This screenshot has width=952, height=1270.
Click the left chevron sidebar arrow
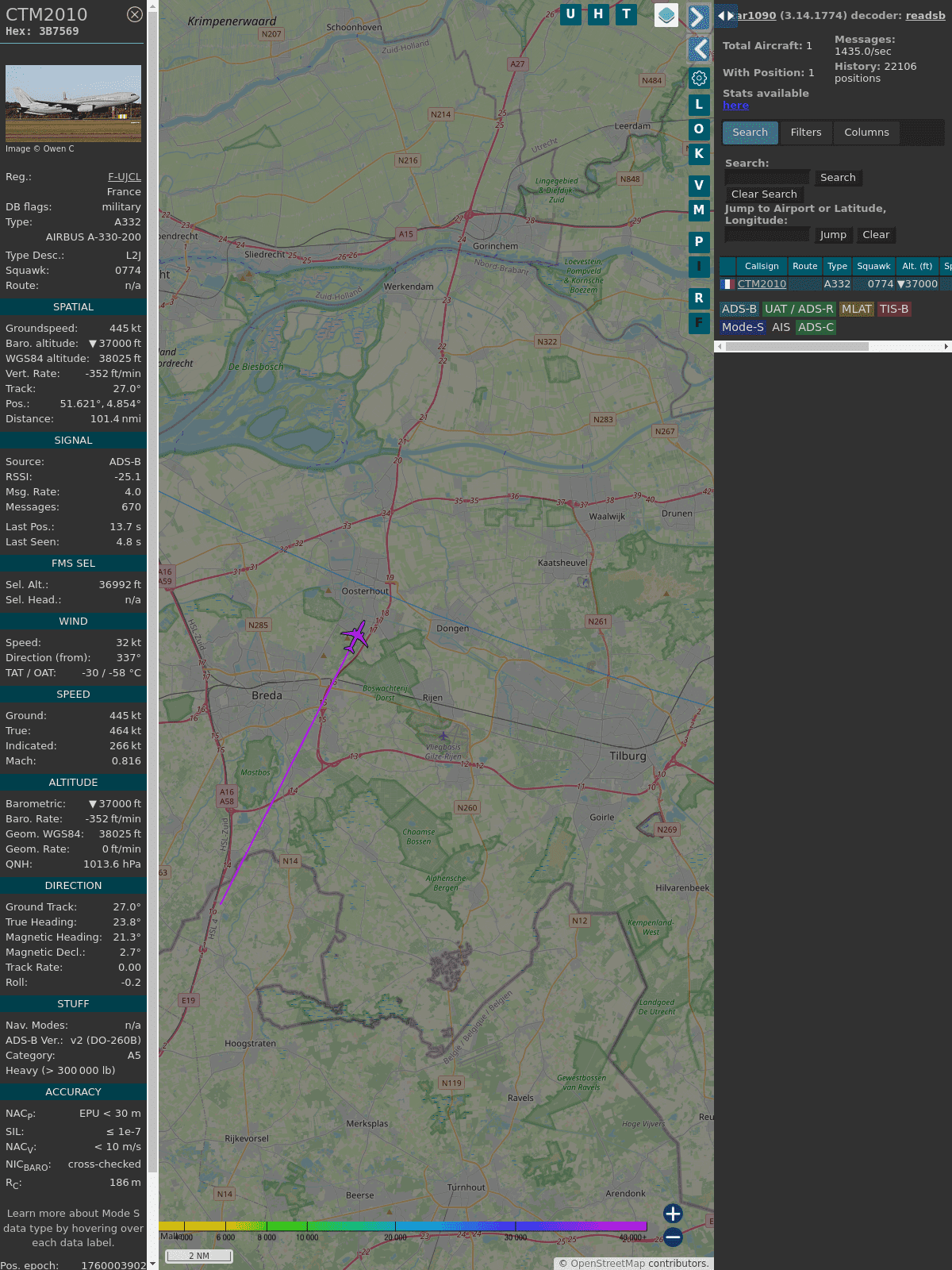click(698, 49)
